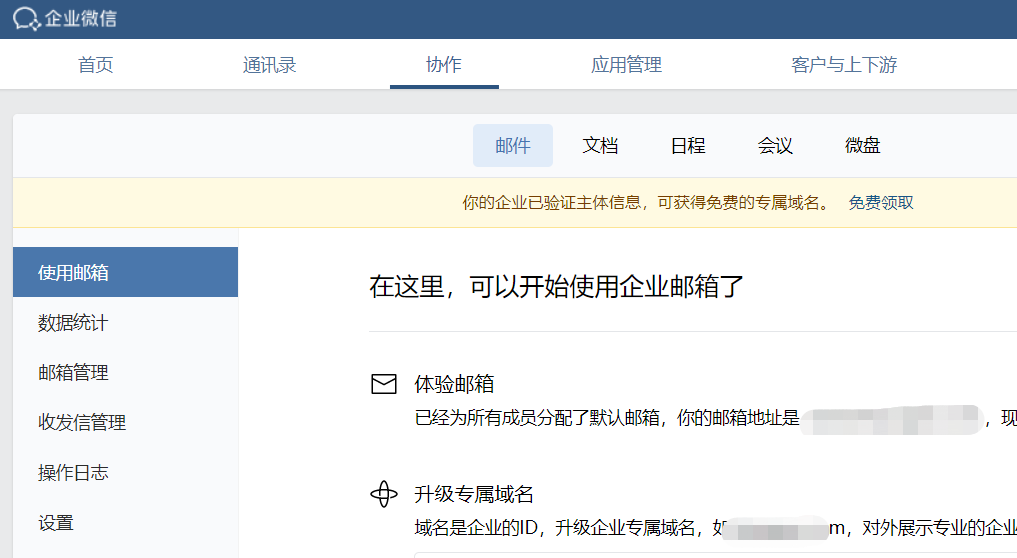This screenshot has width=1017, height=558.
Task: Open 设置 in the sidebar
Action: (x=56, y=523)
